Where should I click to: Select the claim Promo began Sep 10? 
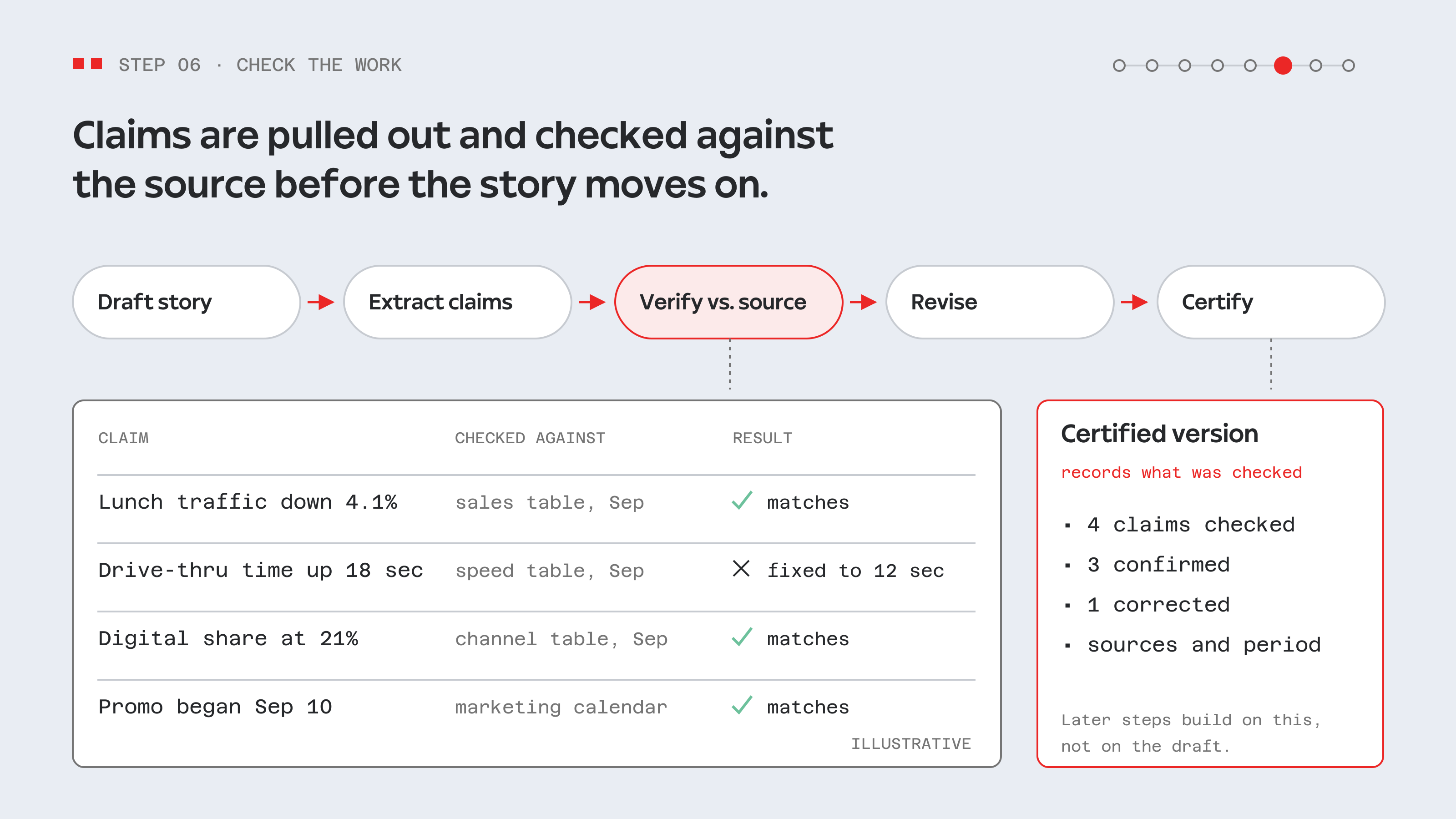(215, 707)
